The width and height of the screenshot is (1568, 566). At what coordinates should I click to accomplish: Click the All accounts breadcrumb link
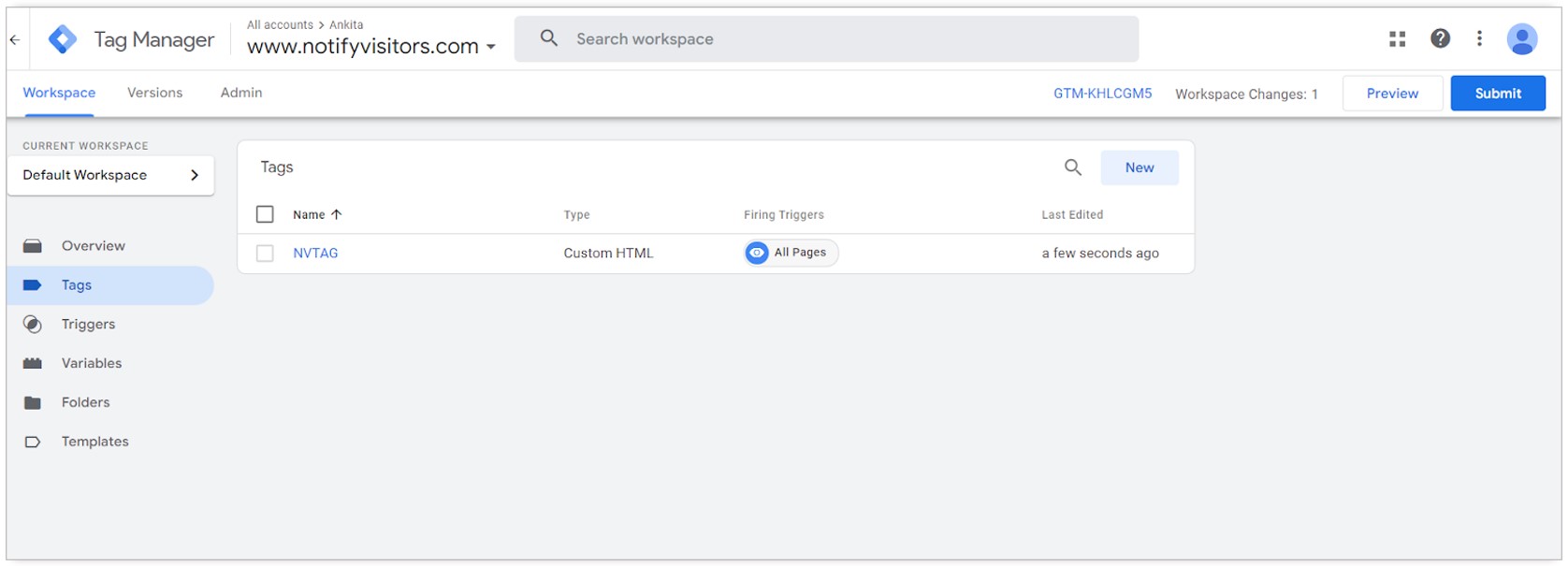[280, 25]
